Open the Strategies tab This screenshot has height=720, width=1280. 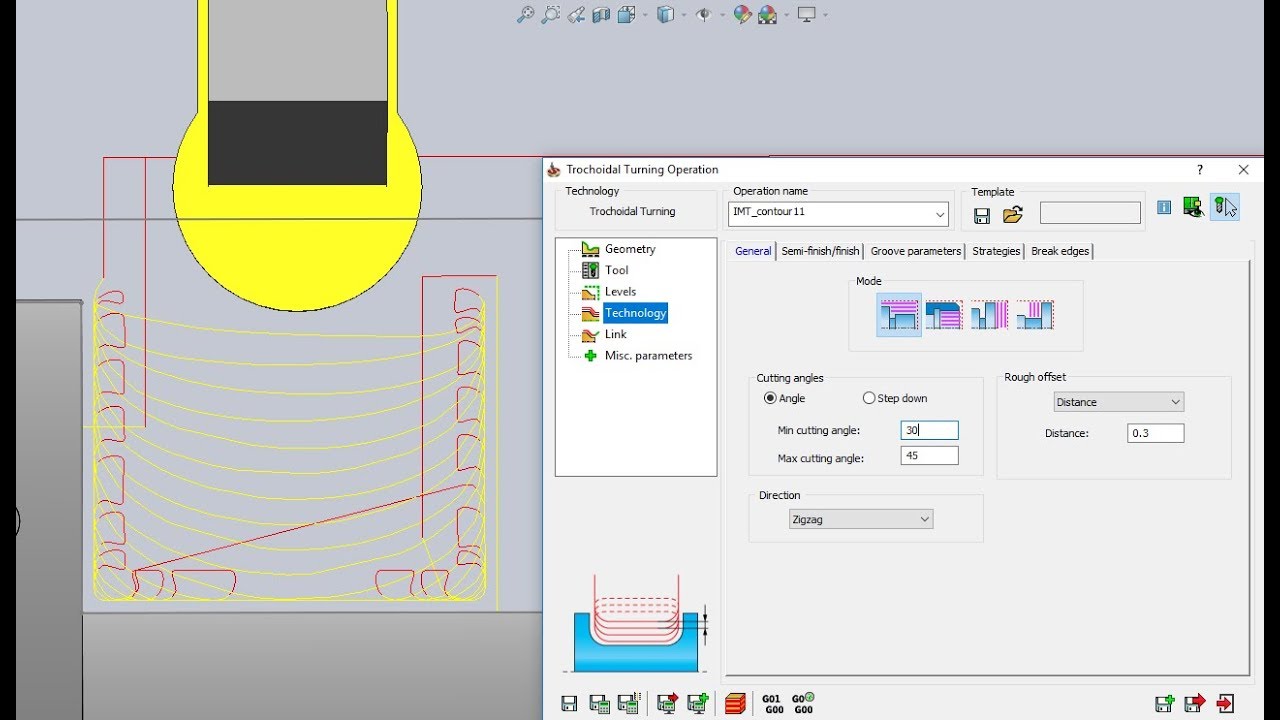point(996,251)
